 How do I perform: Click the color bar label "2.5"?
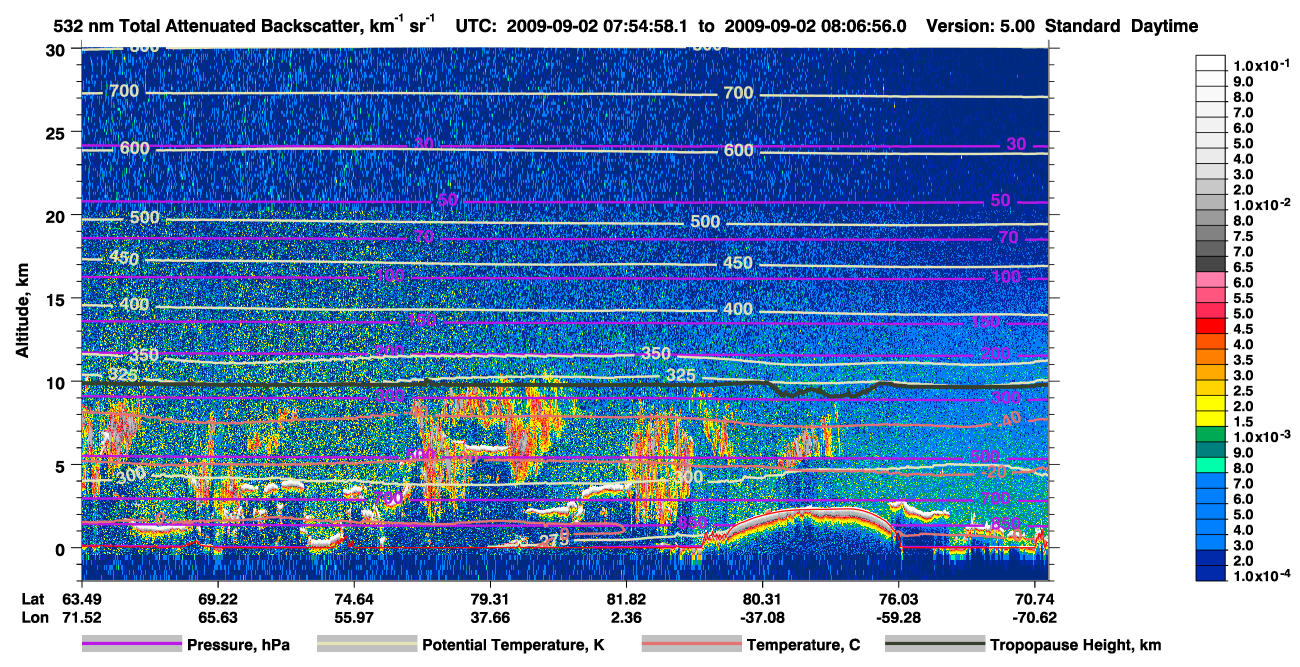click(1244, 391)
